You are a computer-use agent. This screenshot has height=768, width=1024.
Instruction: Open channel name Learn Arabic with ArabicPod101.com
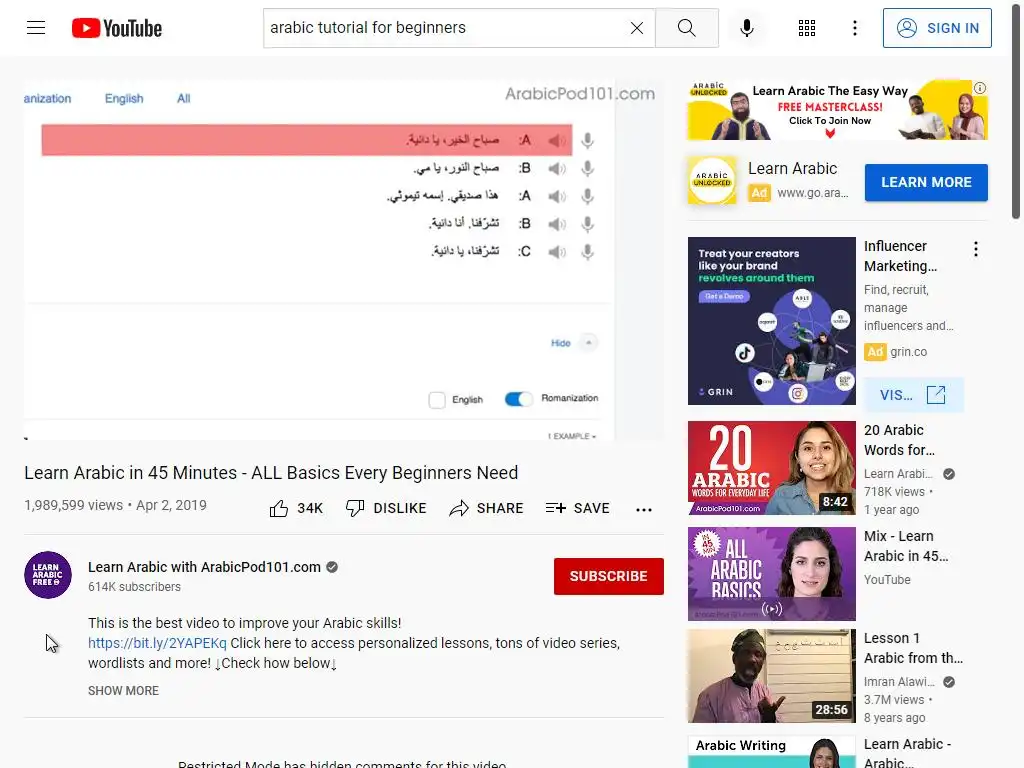coord(204,567)
